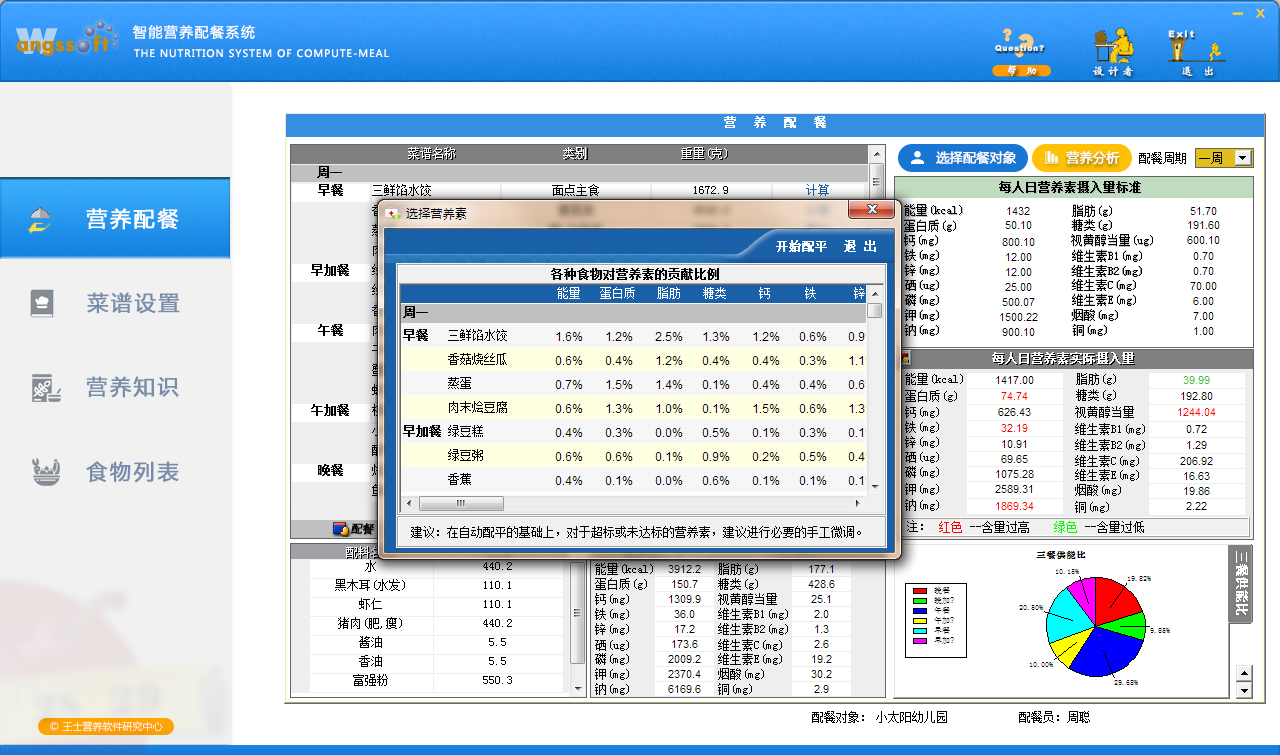The width and height of the screenshot is (1280, 755).
Task: Click the 1244.04 视黄醇当量 value
Action: [x=1196, y=412]
